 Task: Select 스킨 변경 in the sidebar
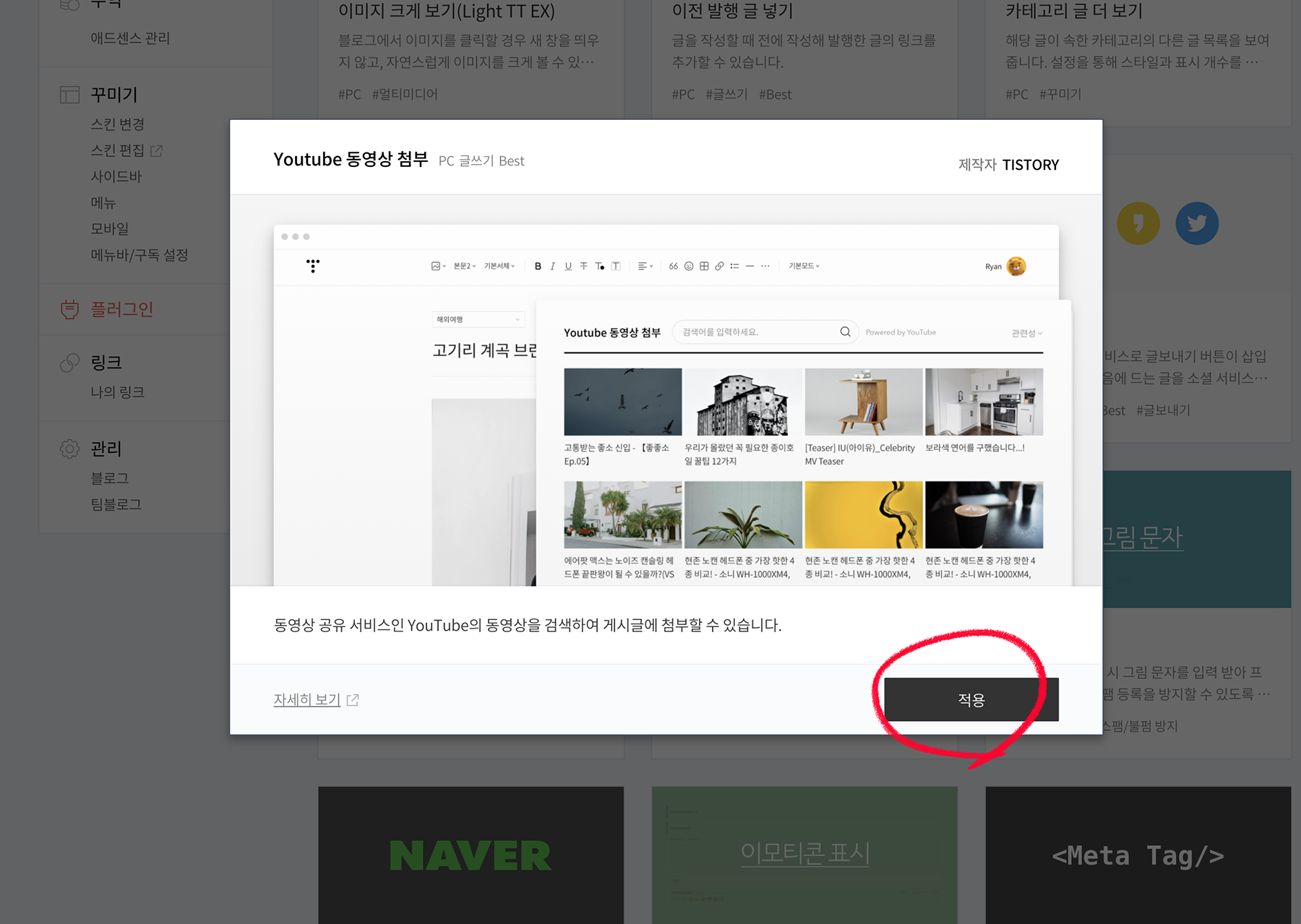(x=117, y=124)
